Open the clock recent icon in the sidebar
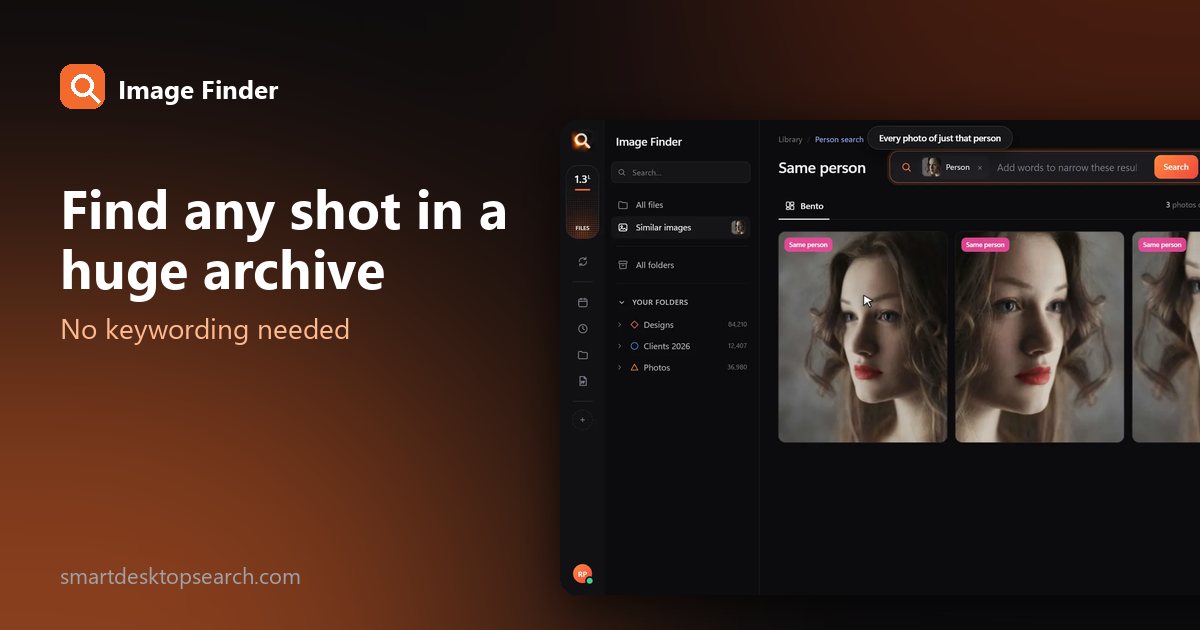 [x=582, y=328]
